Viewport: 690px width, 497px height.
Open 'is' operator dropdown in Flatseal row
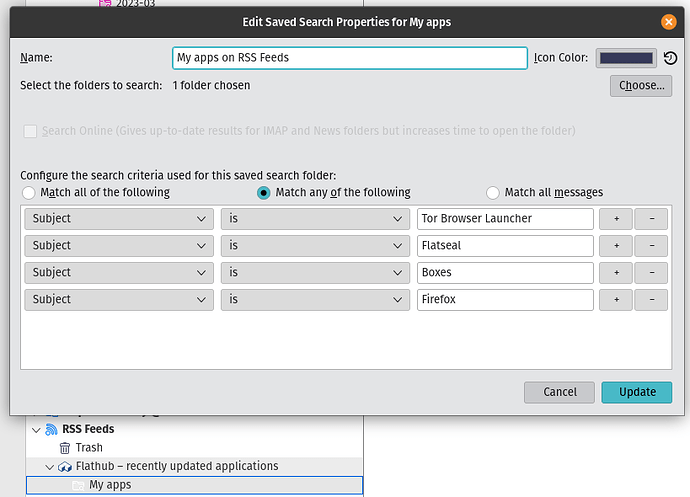[x=315, y=246]
